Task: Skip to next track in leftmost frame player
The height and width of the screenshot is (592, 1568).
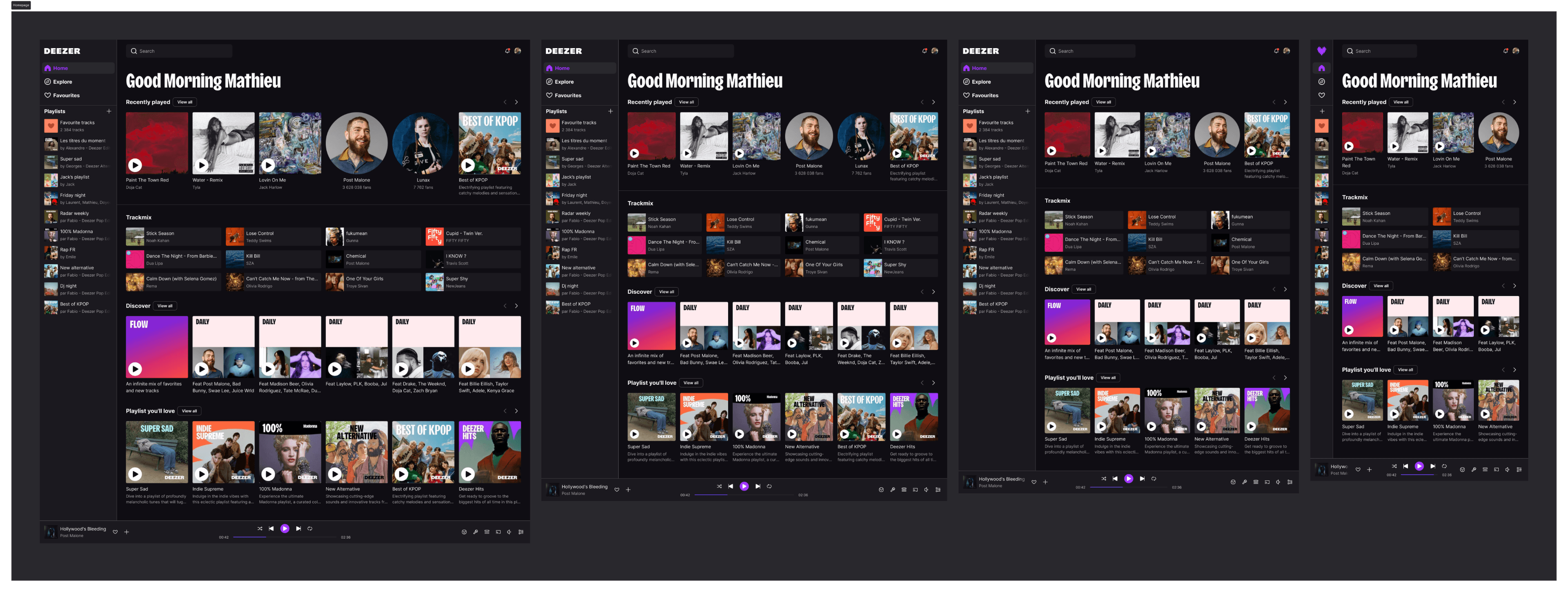Action: (298, 529)
